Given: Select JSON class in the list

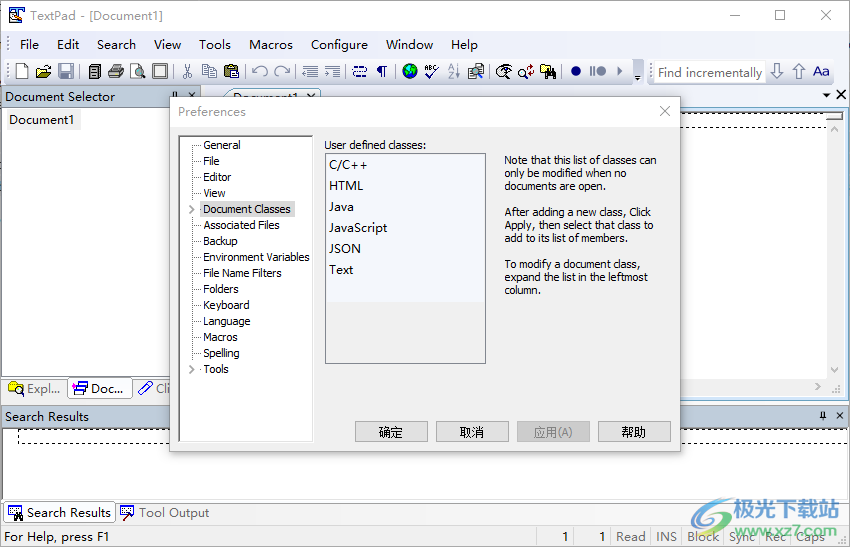Looking at the screenshot, I should pyautogui.click(x=405, y=249).
